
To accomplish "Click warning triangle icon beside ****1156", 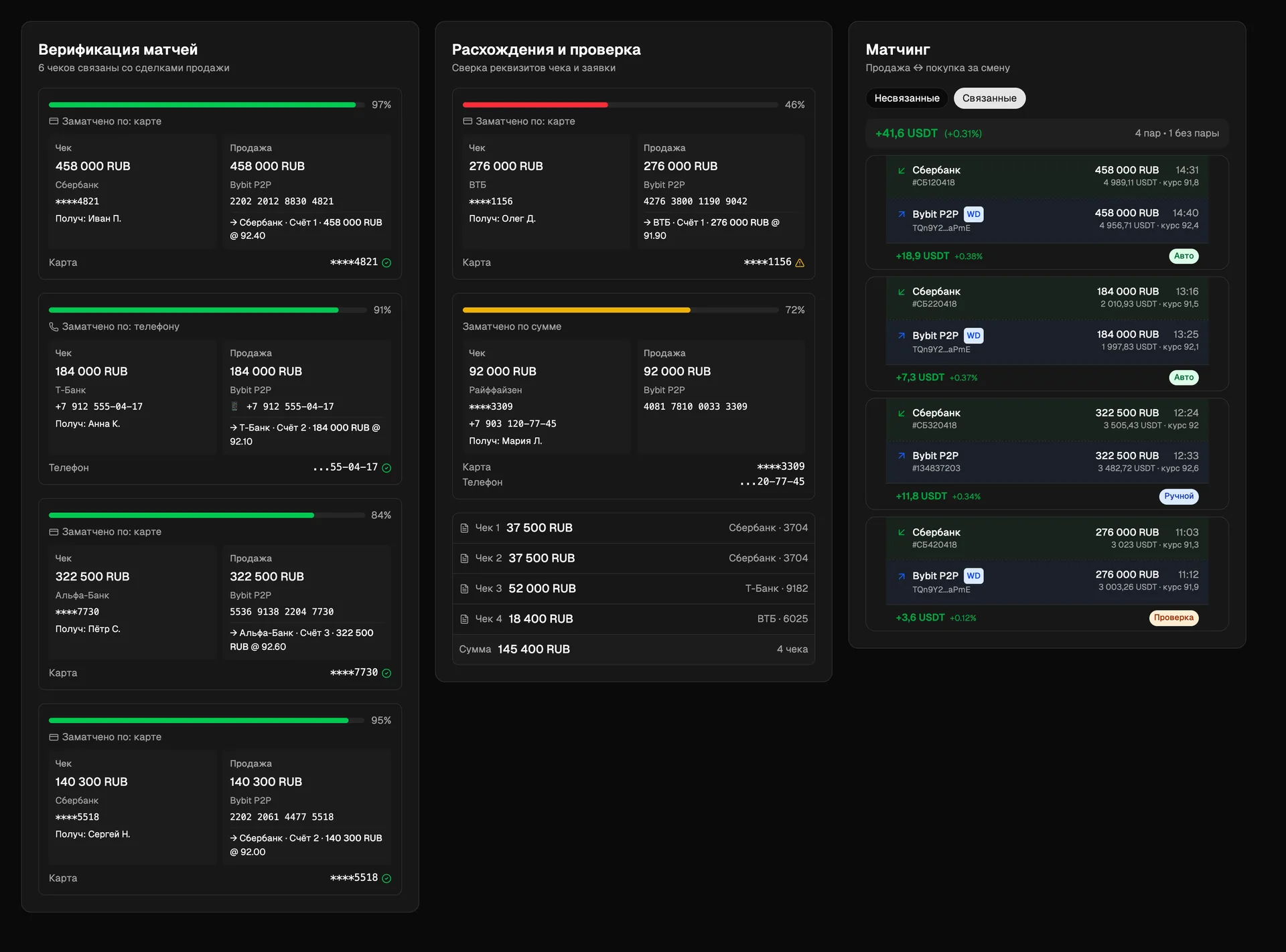I will point(800,262).
